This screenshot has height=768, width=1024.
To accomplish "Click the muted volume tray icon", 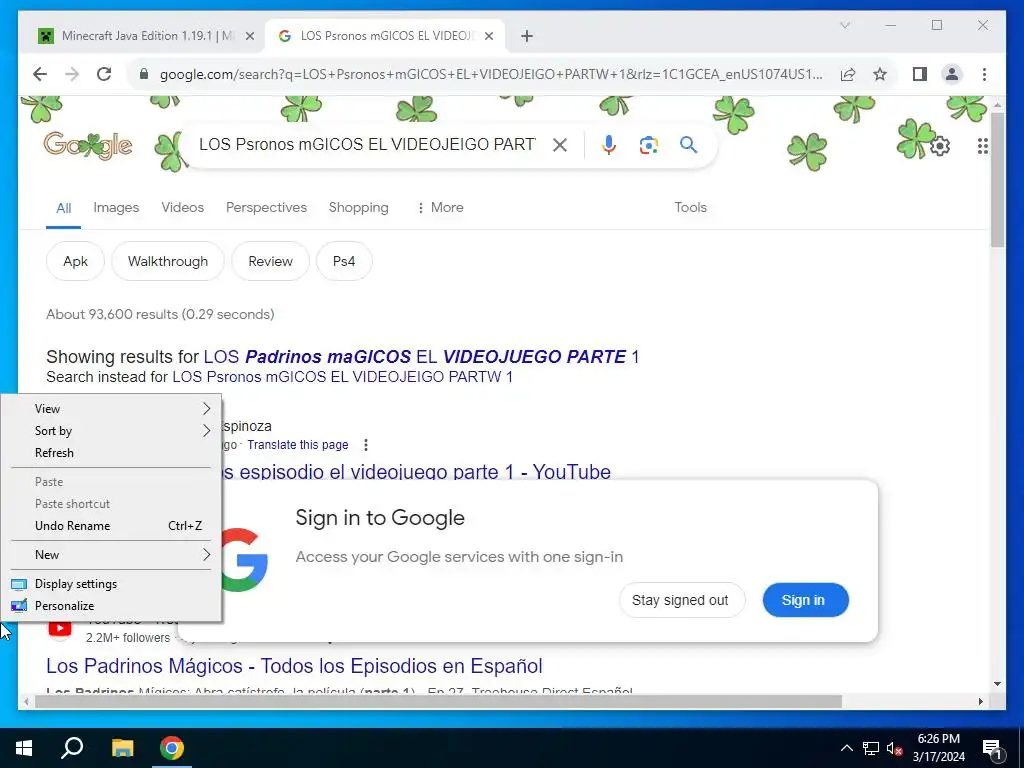I will [894, 748].
